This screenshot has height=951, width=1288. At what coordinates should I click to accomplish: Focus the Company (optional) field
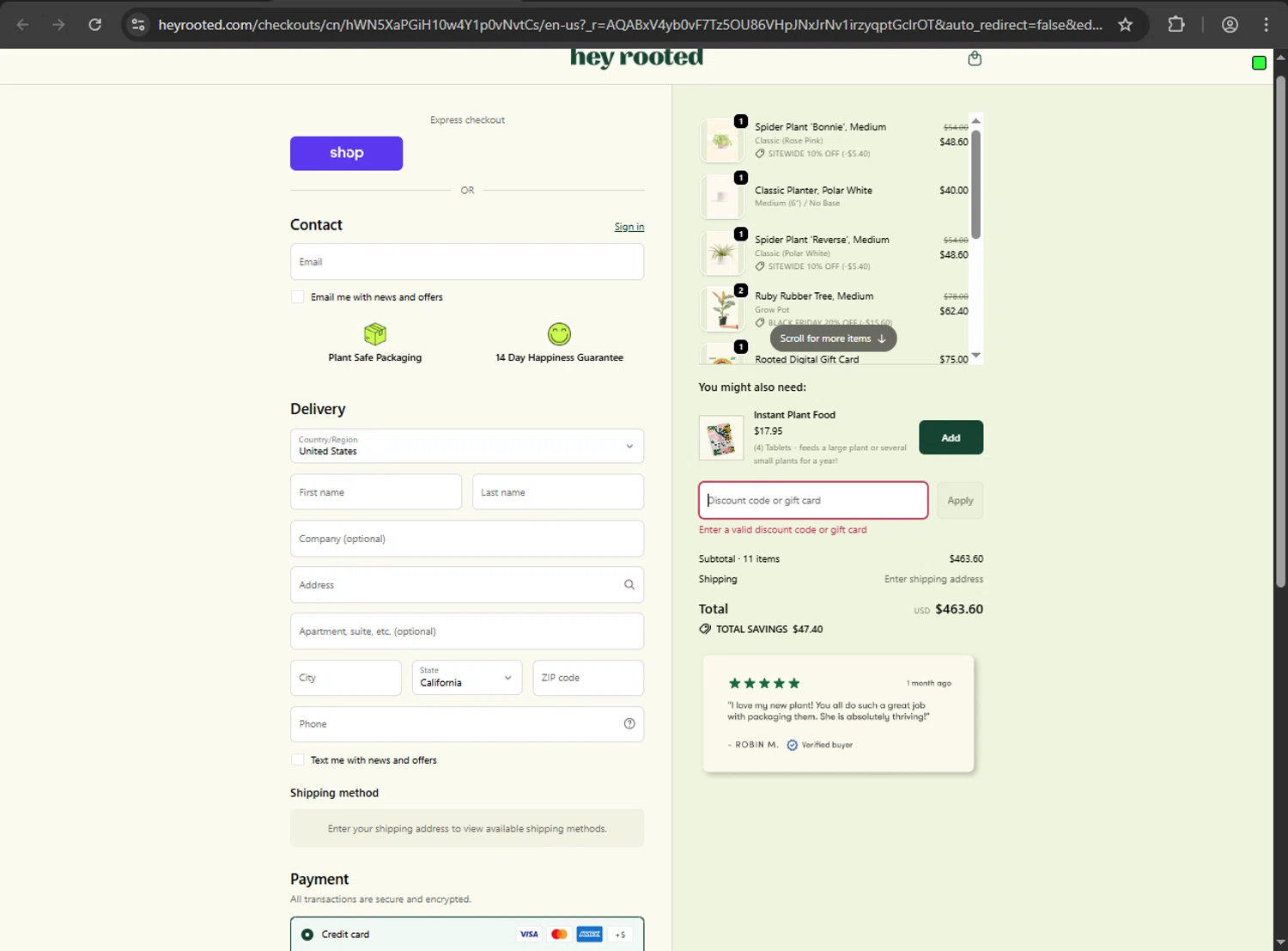467,539
